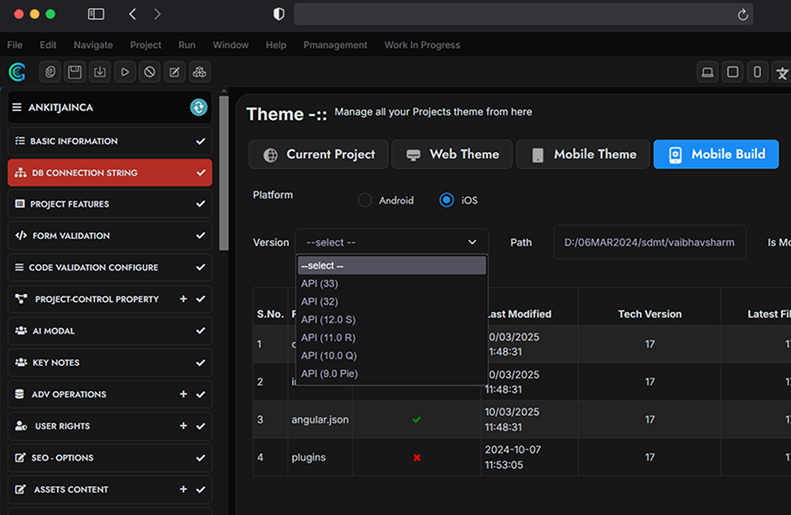This screenshot has width=791, height=515.
Task: Click the pencil edit toolbar icon
Action: pos(175,72)
